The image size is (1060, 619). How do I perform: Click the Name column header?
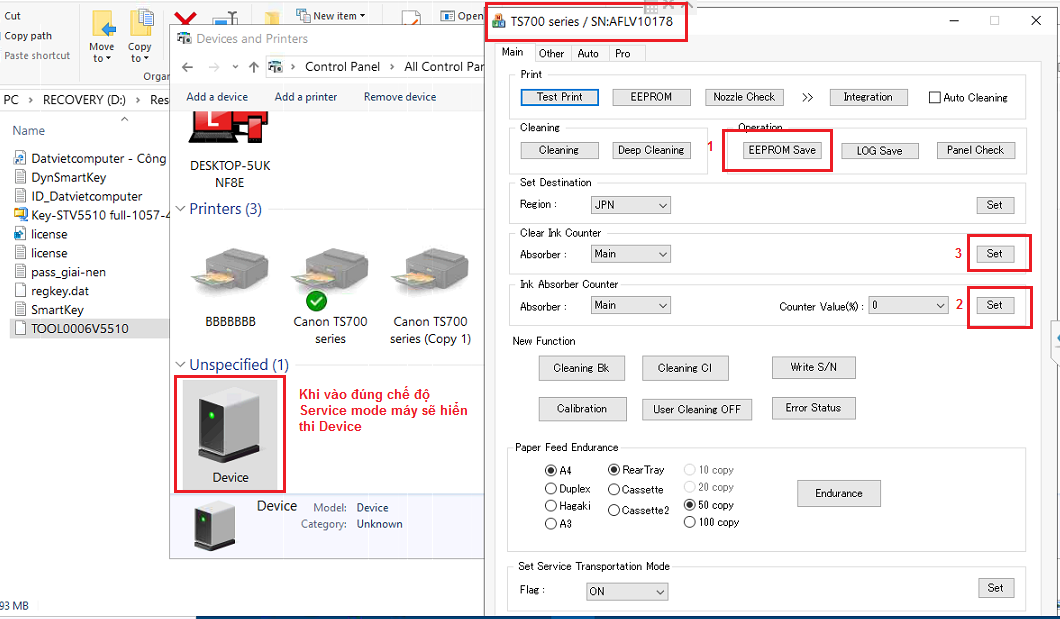point(28,130)
